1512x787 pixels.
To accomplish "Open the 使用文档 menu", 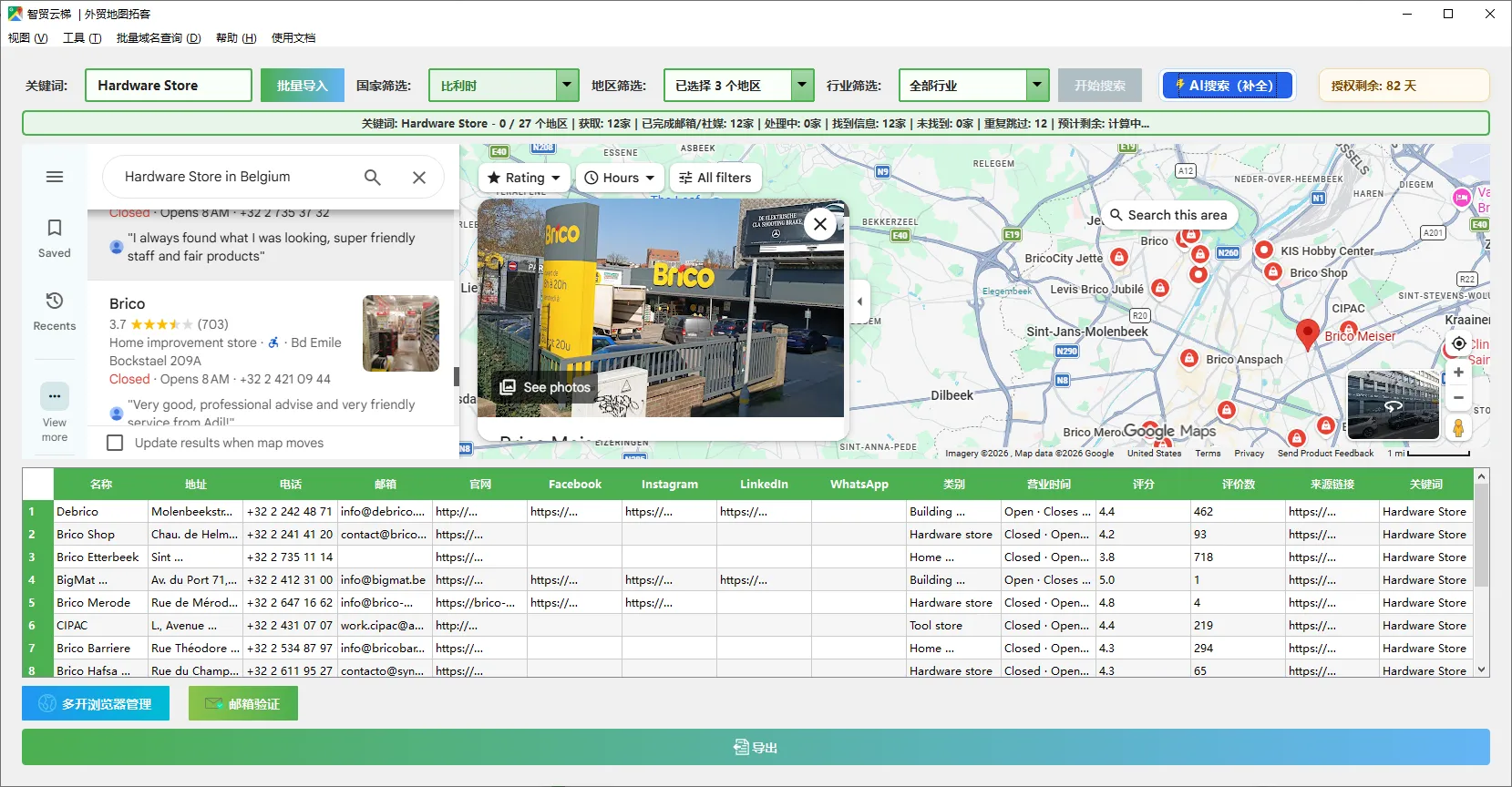I will tap(293, 37).
